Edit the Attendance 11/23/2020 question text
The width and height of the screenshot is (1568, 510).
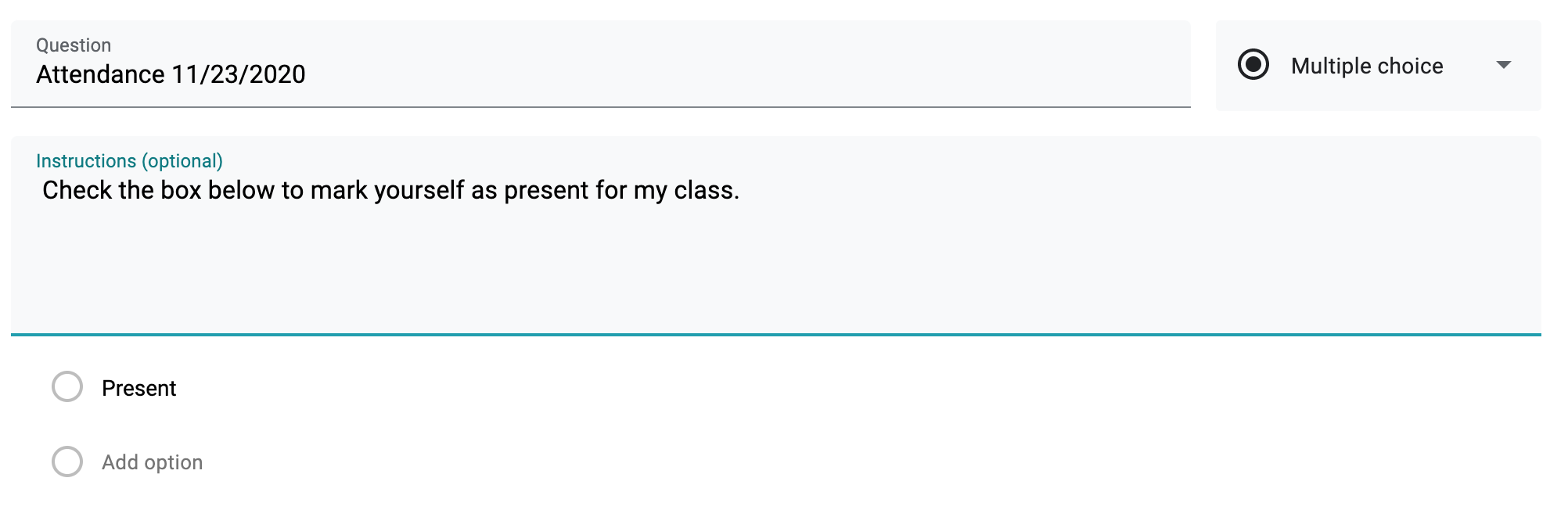coord(172,75)
